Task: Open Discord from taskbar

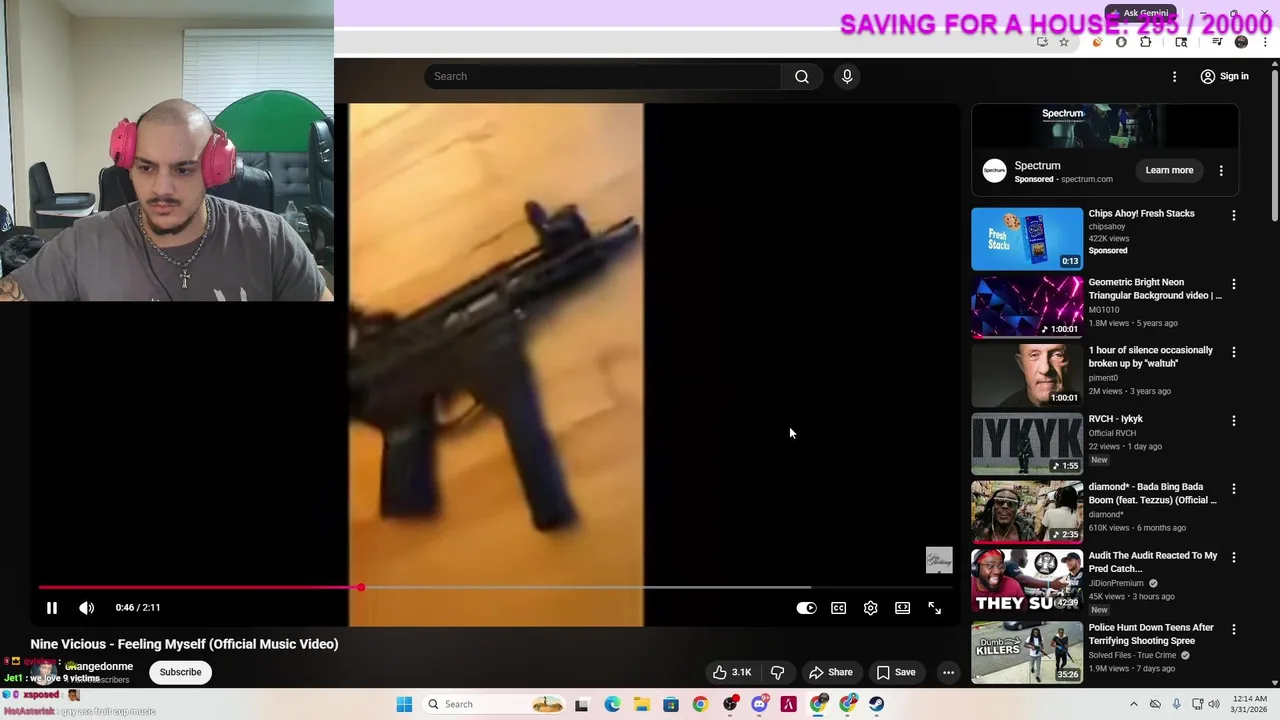Action: click(759, 704)
